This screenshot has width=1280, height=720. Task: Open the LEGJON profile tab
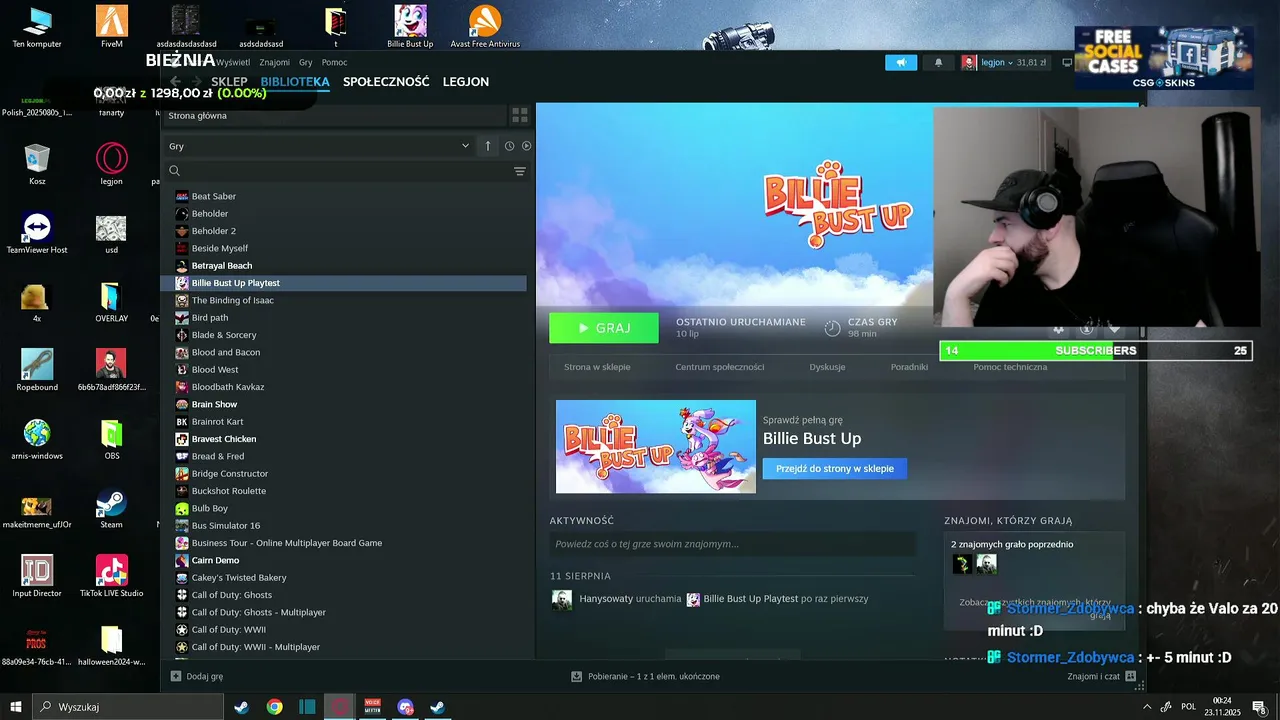[x=466, y=82]
